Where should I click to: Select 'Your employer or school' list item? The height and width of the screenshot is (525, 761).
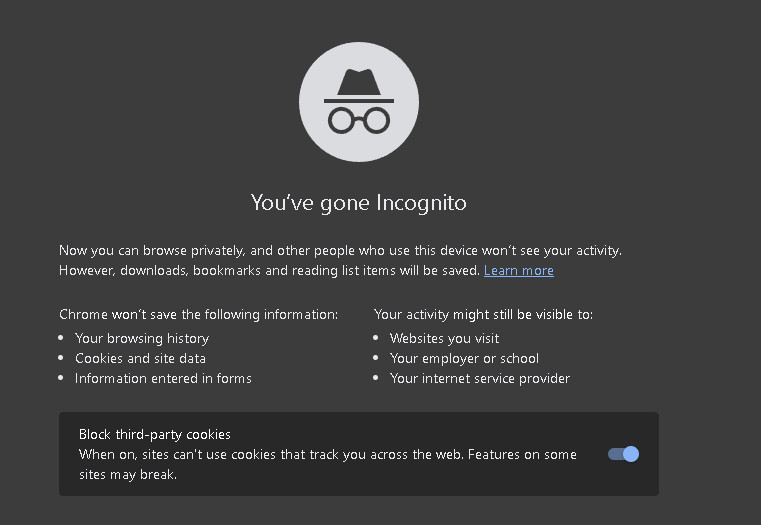tap(464, 358)
